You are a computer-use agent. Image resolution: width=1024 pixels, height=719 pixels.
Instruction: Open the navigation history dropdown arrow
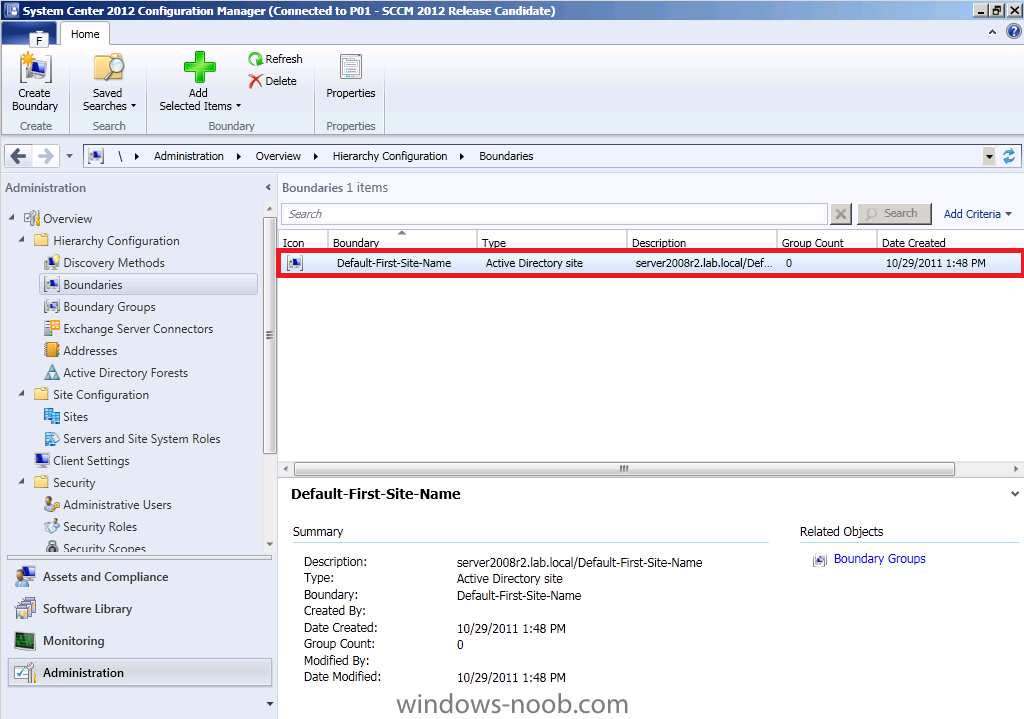pos(69,156)
